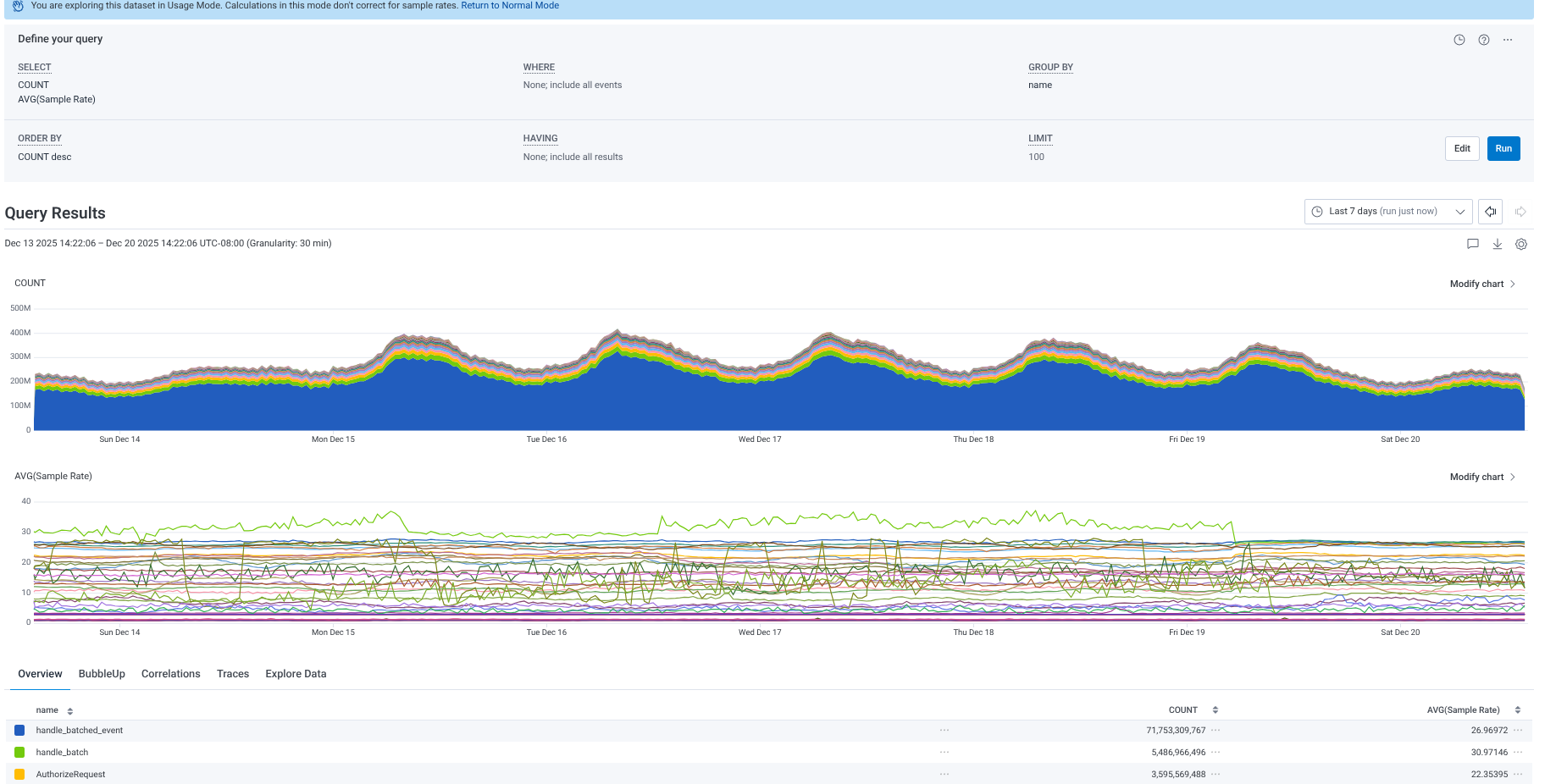The width and height of the screenshot is (1545, 784).
Task: Click the query help question mark icon
Action: pos(1483,40)
